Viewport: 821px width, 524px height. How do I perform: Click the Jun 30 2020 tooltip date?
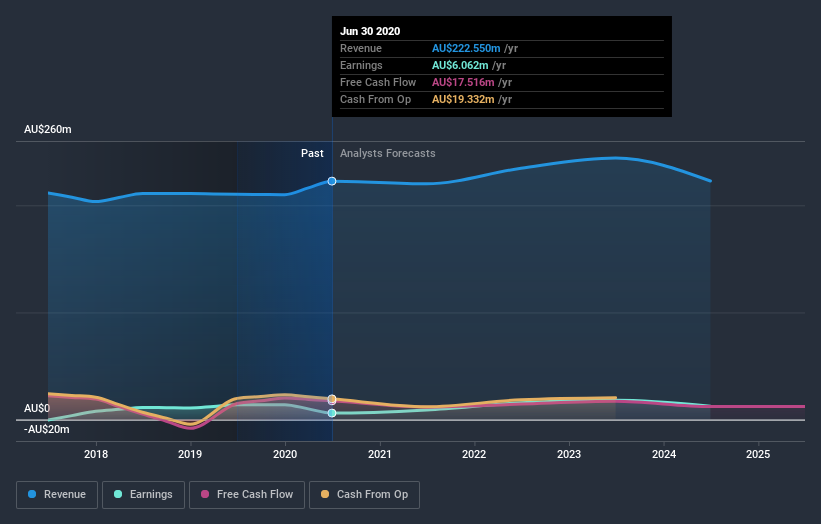[370, 31]
